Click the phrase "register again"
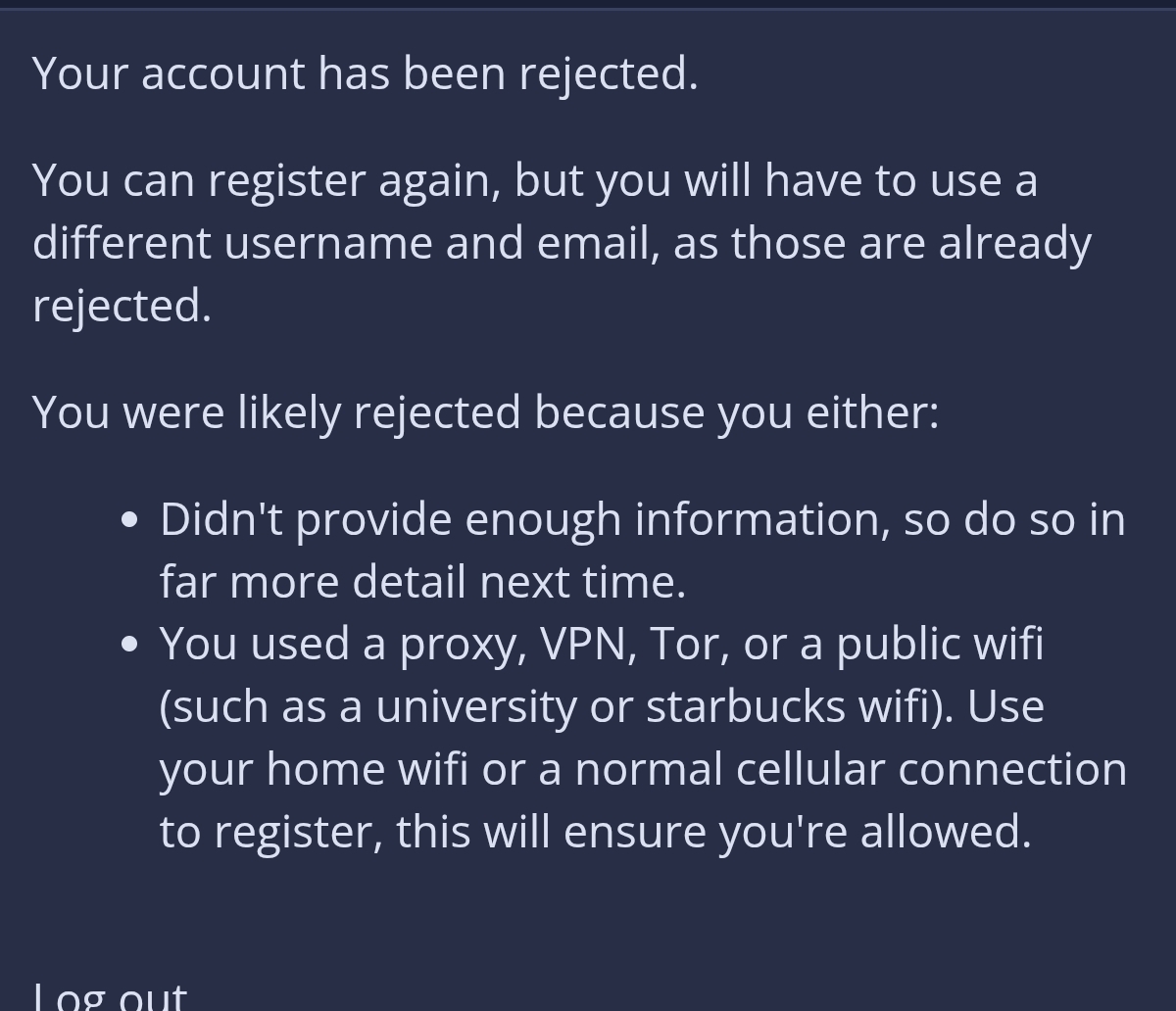 354,181
